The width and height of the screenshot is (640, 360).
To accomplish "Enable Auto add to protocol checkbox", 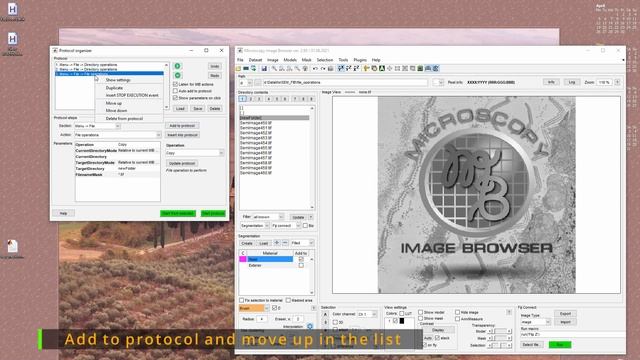I will pyautogui.click(x=175, y=91).
